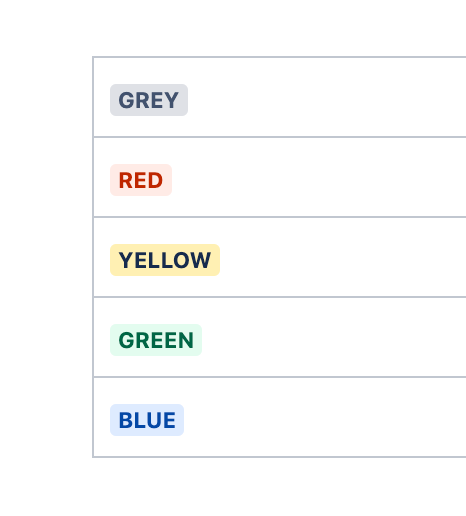The height and width of the screenshot is (516, 466).
Task: Click the border between RED and YELLOW rows
Action: click(279, 217)
